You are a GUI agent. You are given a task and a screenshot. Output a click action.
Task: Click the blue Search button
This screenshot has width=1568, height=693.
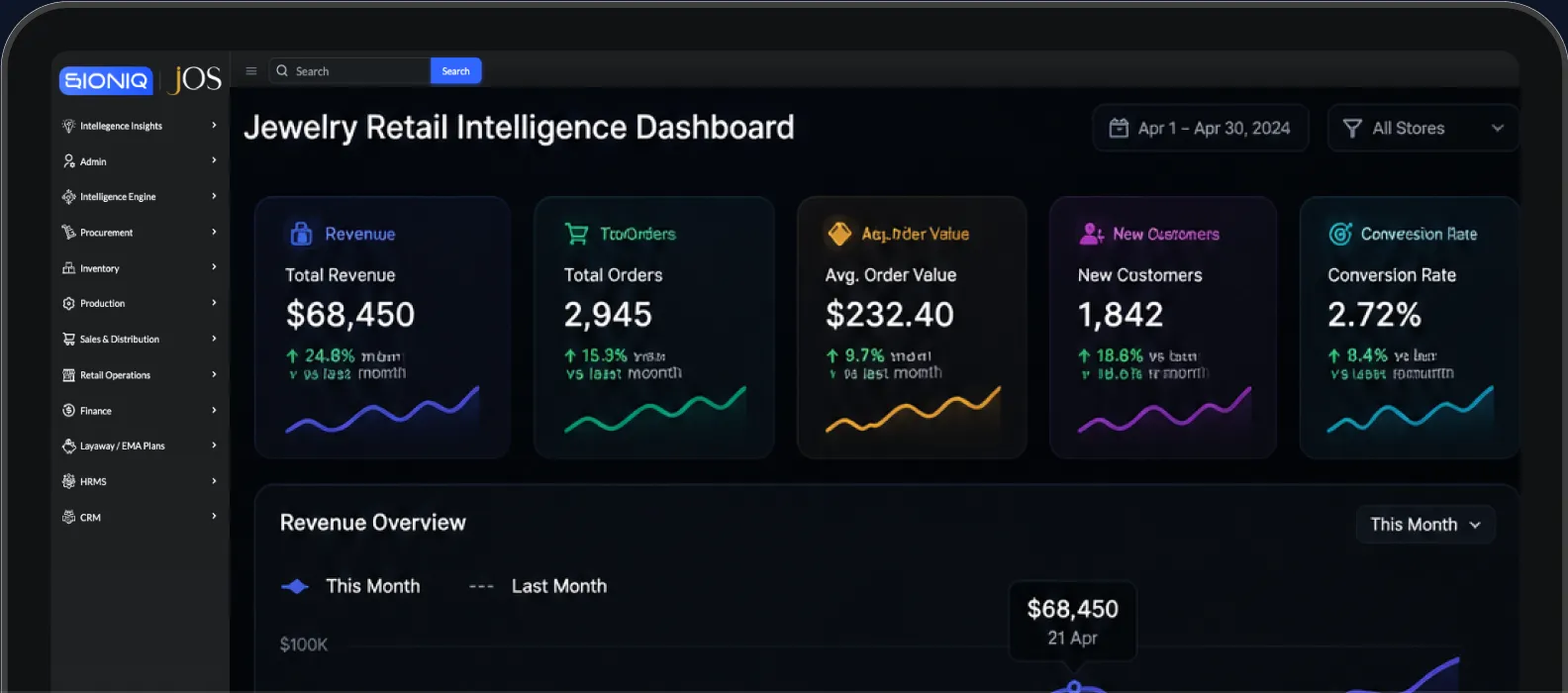click(x=456, y=71)
